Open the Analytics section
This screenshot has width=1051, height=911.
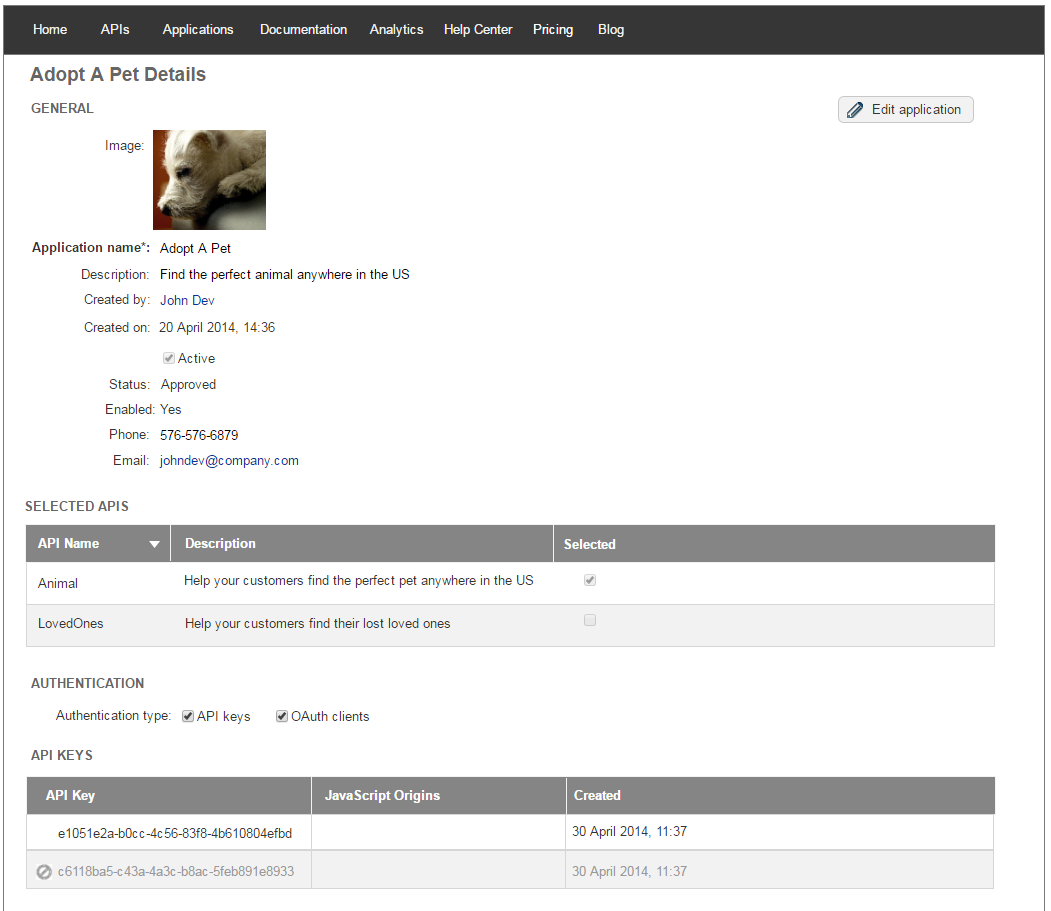(396, 29)
